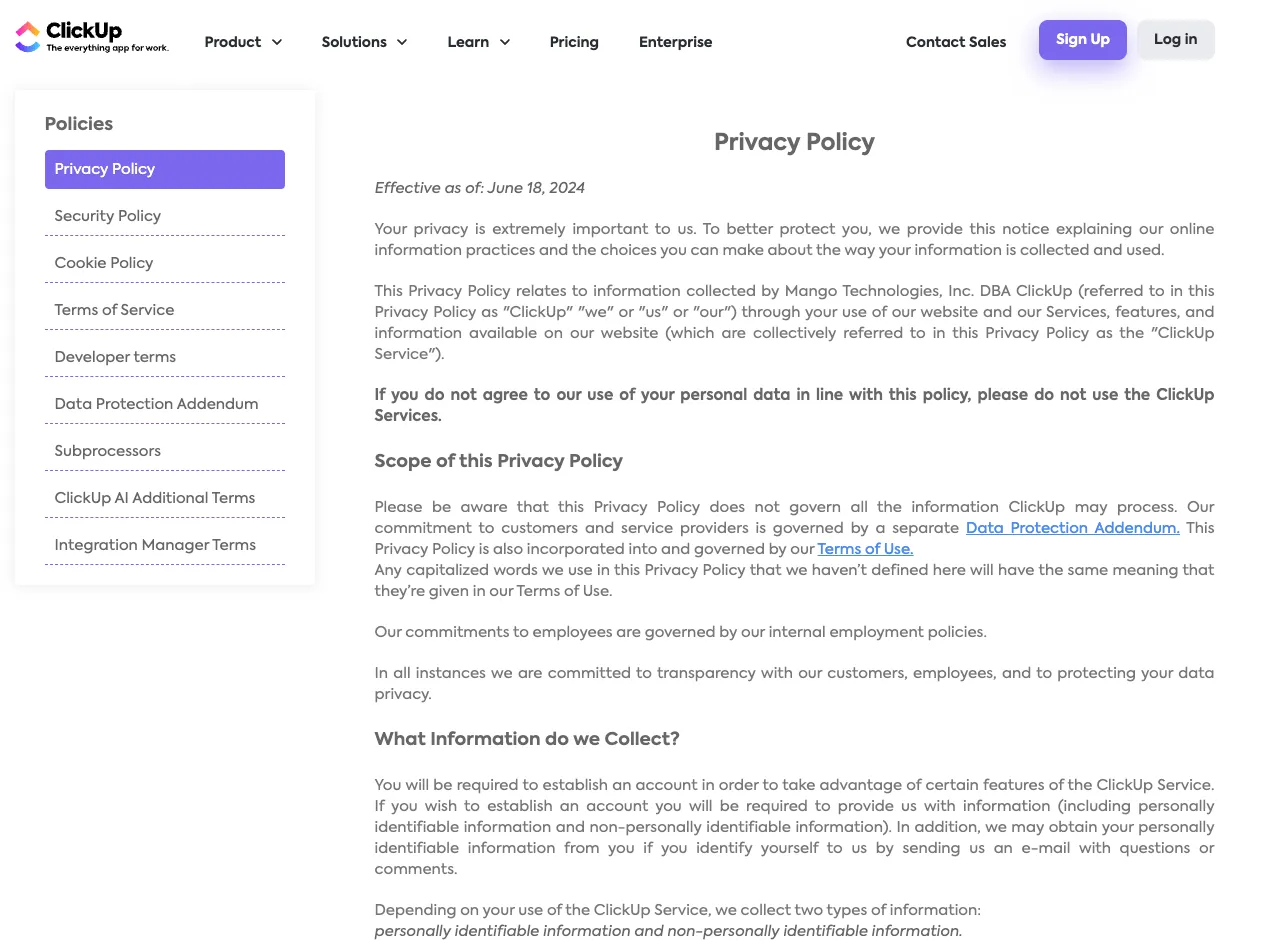Open ClickUp AI Additional Terms
This screenshot has height=952, width=1262.
tap(165, 498)
